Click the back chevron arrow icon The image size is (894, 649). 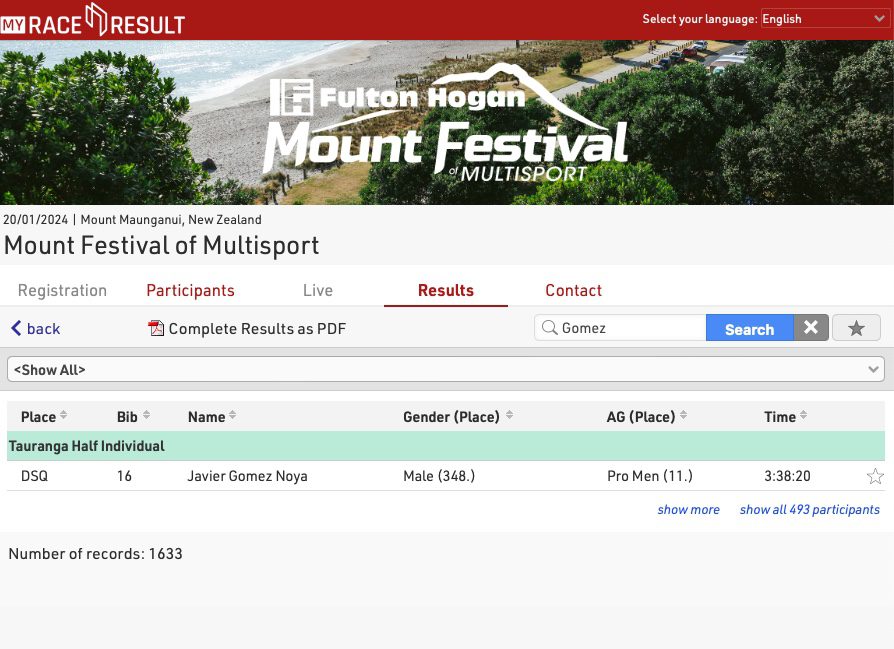click(x=16, y=328)
